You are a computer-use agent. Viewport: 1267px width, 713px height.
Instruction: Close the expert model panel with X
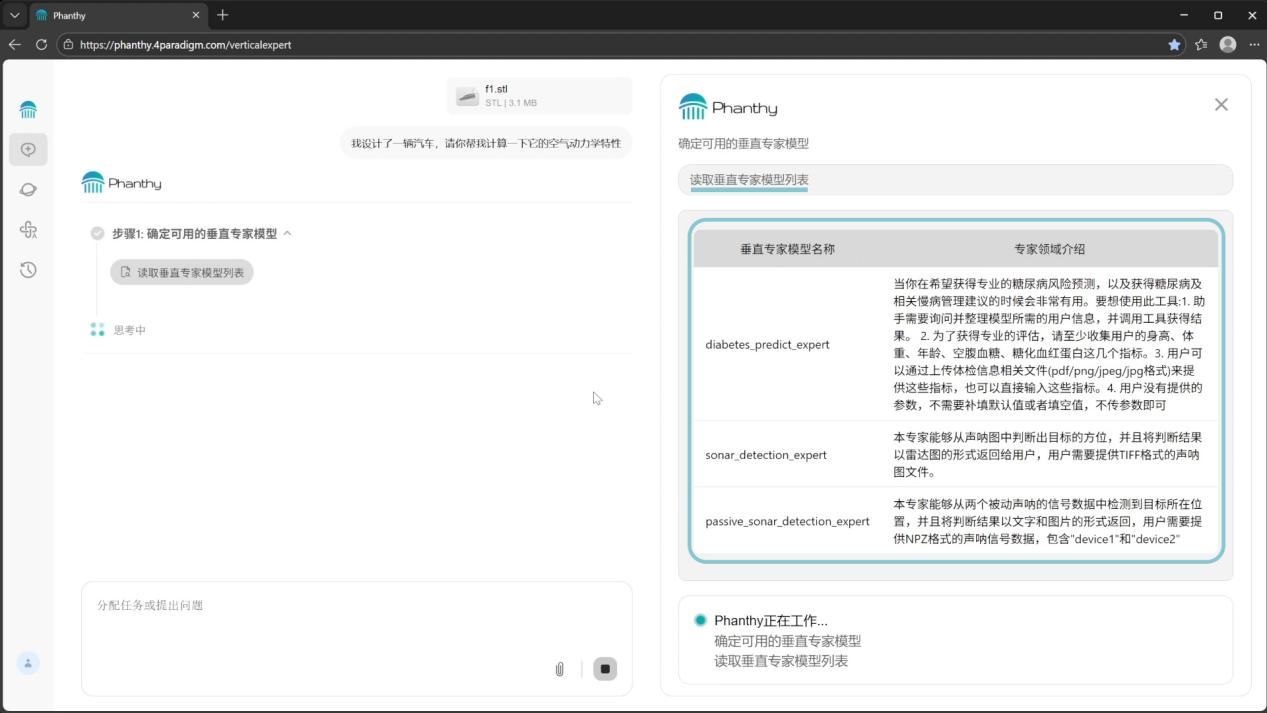point(1221,104)
